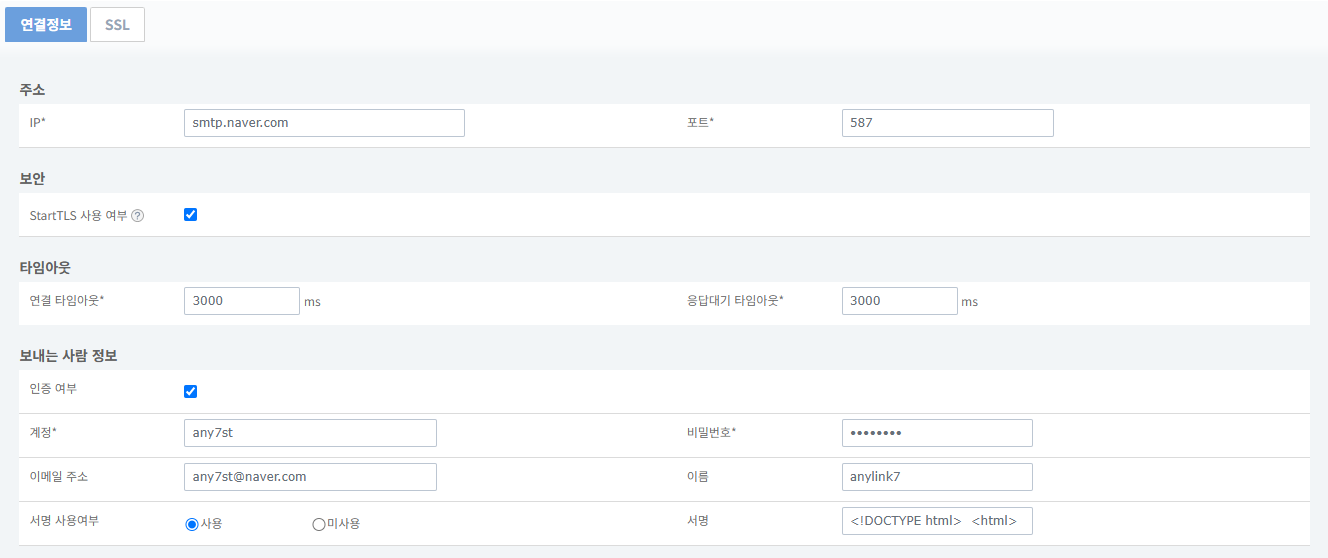Viewport: 1328px width, 558px height.
Task: Focus the 응답대기 타임아웃 input field
Action: tap(900, 301)
